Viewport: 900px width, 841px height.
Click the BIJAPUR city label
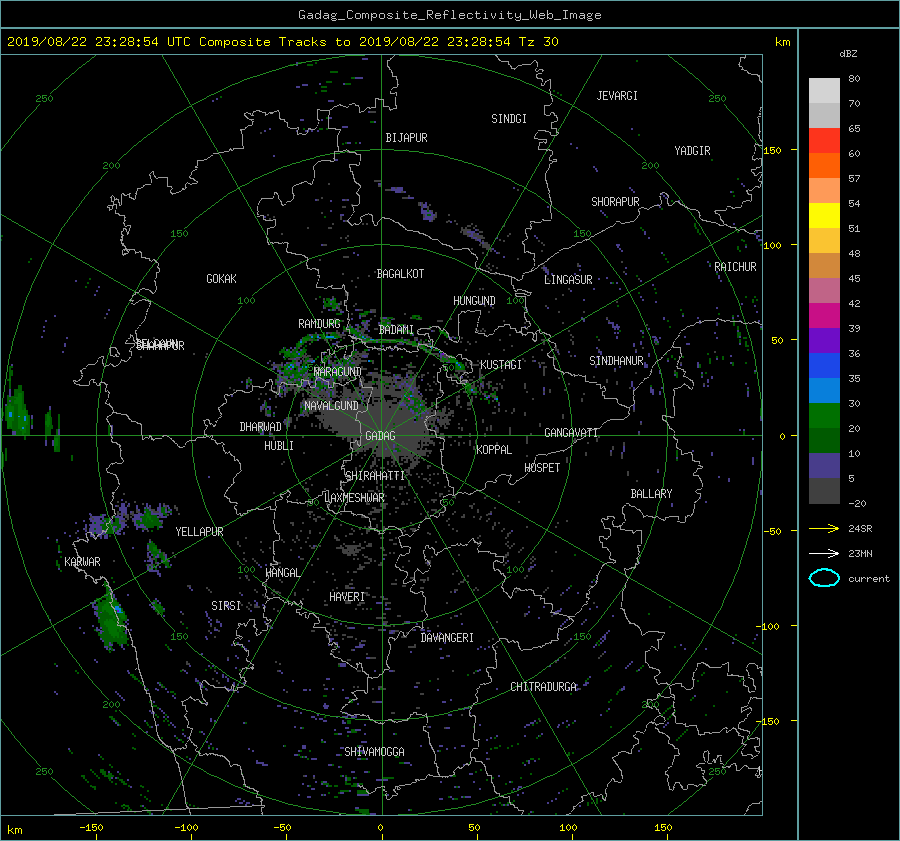click(406, 138)
